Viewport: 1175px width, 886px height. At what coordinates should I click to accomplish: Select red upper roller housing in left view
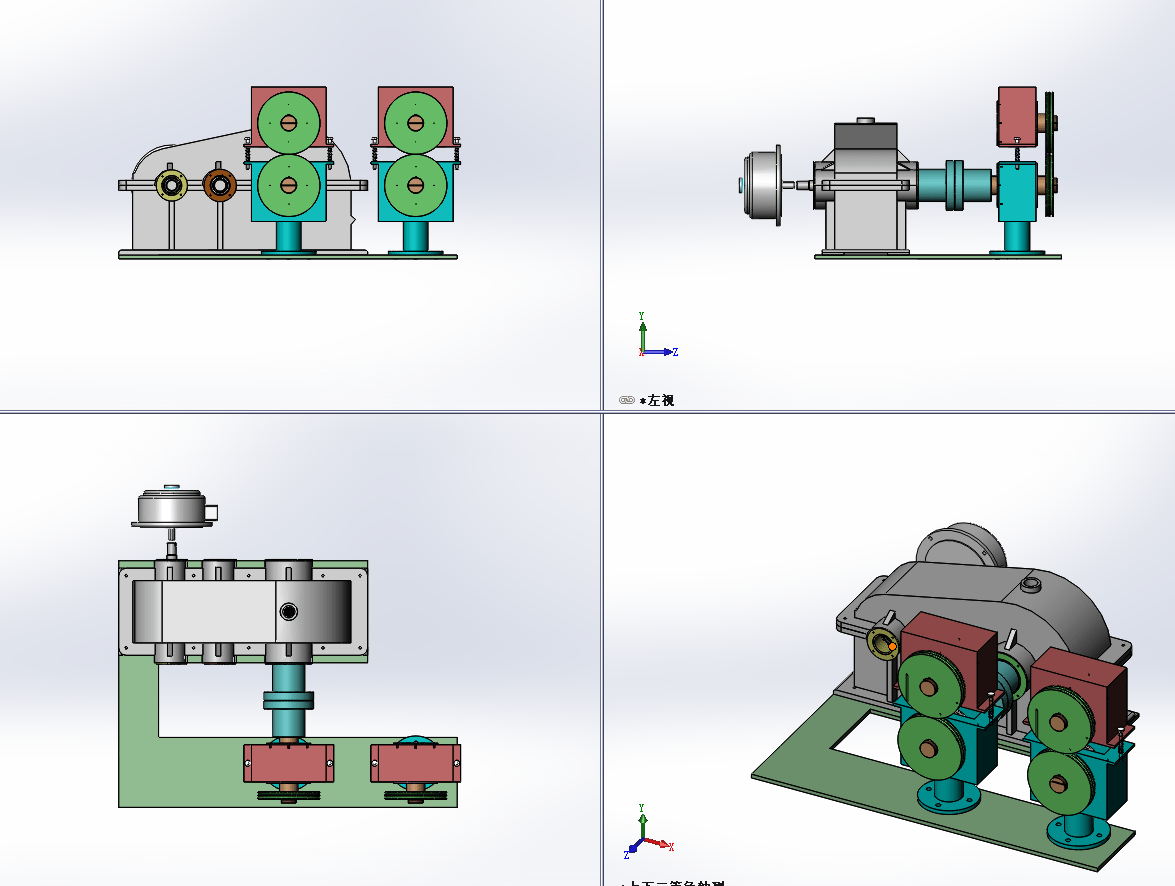pyautogui.click(x=1017, y=116)
